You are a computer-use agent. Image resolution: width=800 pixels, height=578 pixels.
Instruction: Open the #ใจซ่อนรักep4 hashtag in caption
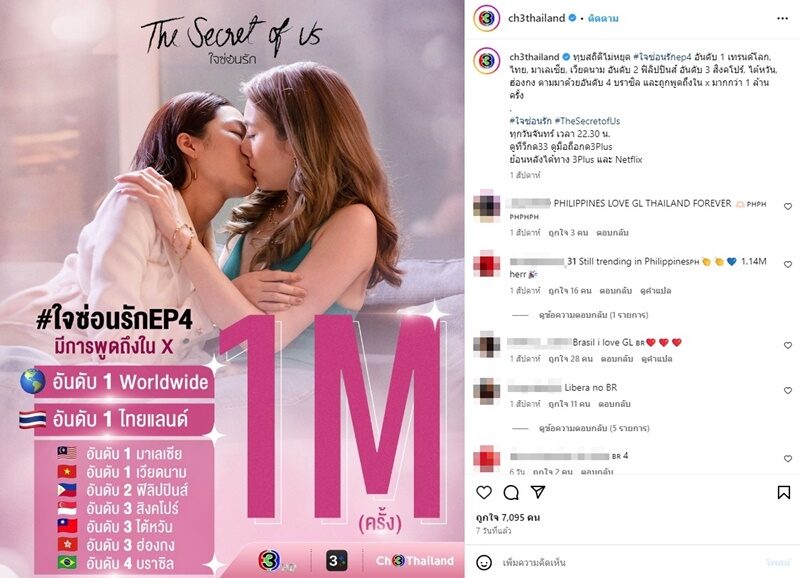pos(666,57)
